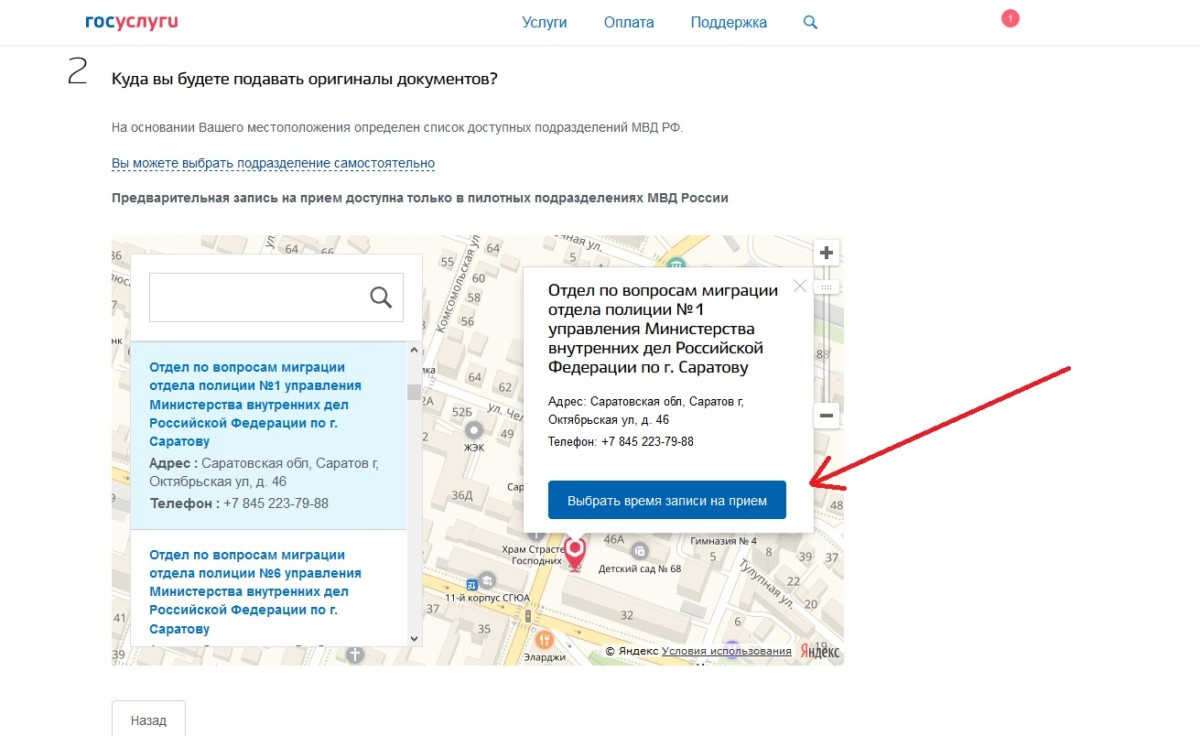The image size is (1200, 736).
Task: Open the site search magnifier in header
Action: pyautogui.click(x=810, y=22)
